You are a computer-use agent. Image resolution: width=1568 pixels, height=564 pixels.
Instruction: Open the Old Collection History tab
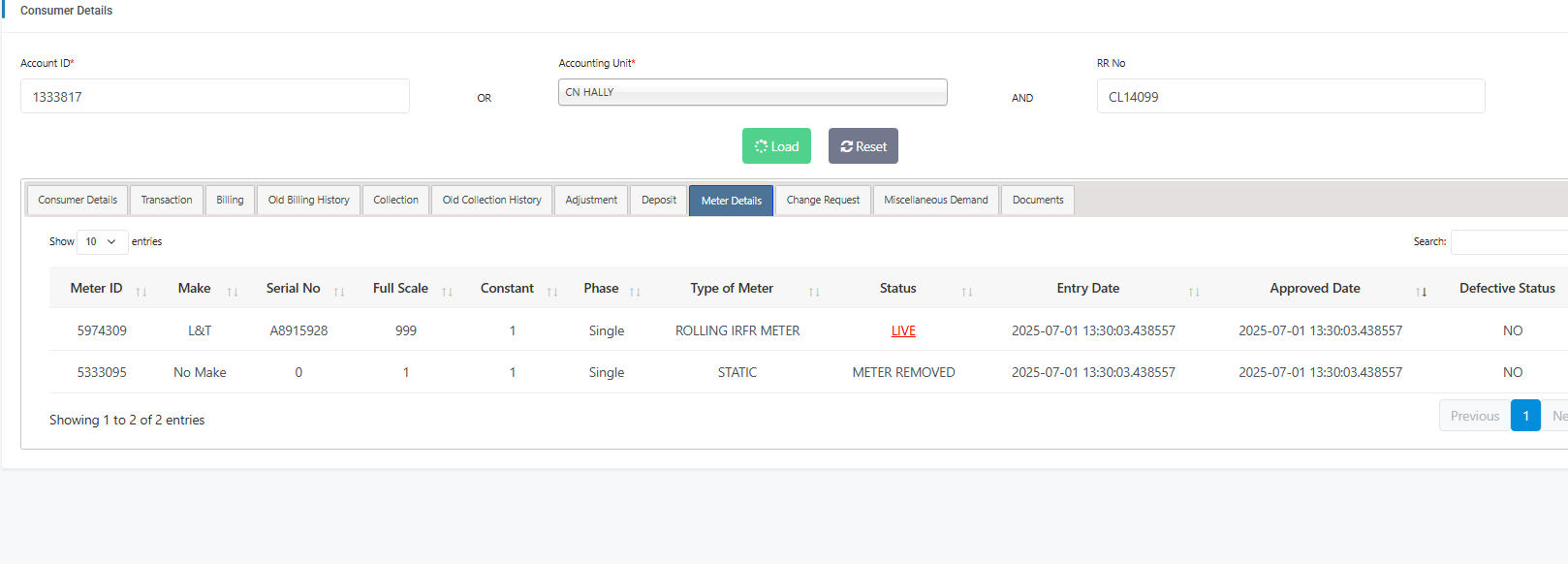click(491, 200)
